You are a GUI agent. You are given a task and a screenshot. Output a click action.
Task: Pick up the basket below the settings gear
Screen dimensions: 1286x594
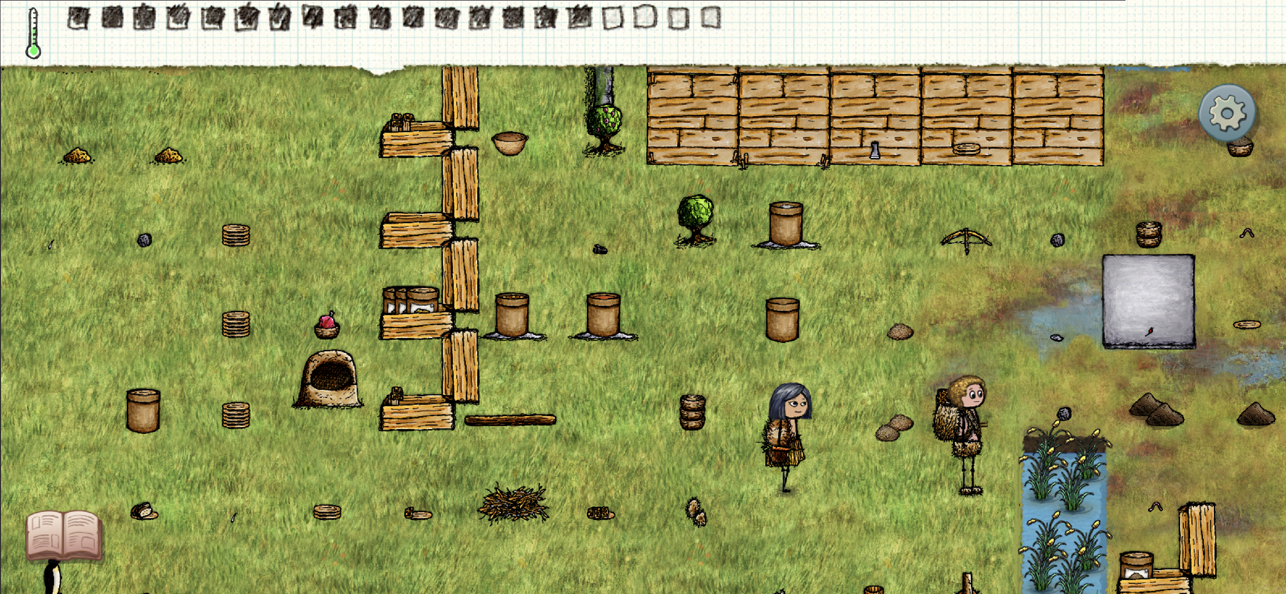click(1240, 148)
